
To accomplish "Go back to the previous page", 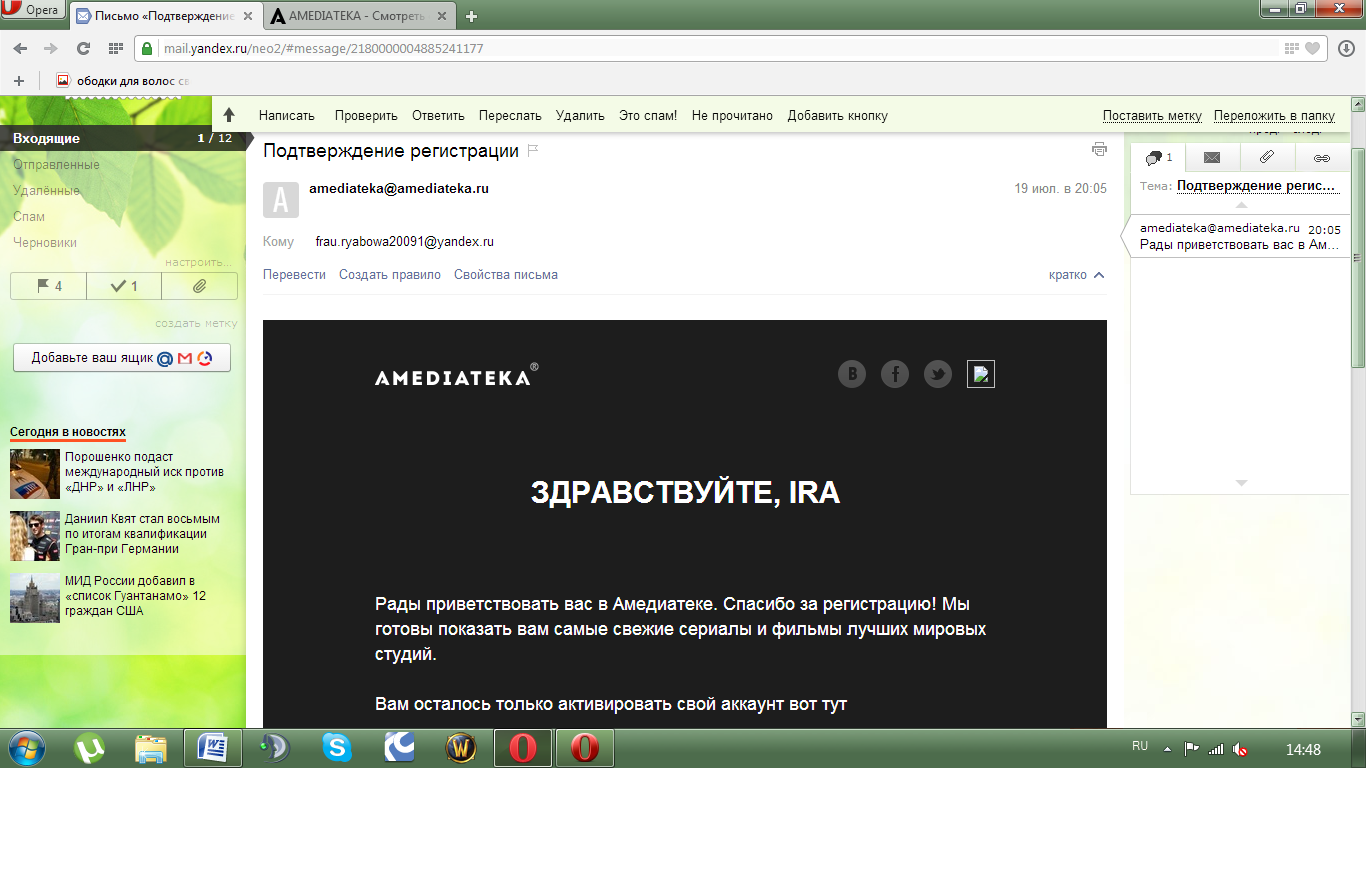I will click(x=20, y=48).
